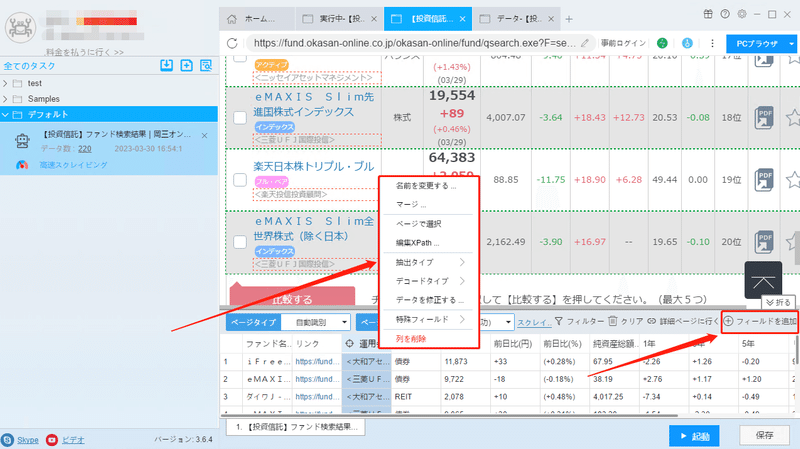This screenshot has height=449, width=800.
Task: Close the 投資信託 task entry with X
Action: pos(205,136)
